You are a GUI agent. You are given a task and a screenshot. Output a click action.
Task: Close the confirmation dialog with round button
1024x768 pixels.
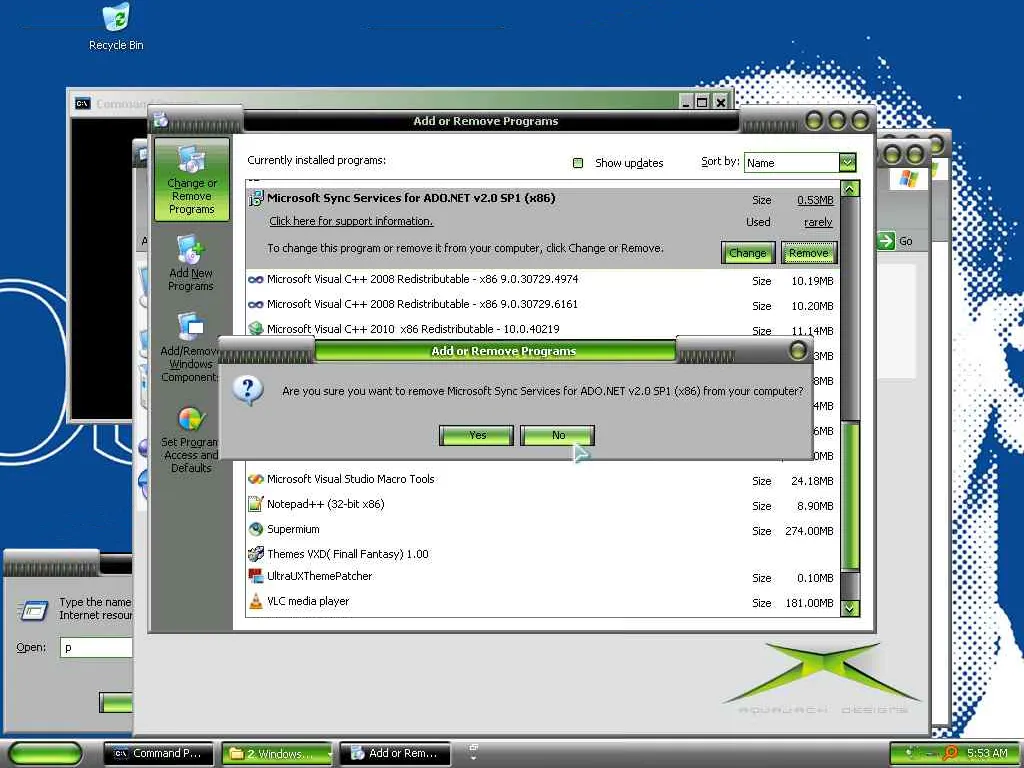[797, 350]
